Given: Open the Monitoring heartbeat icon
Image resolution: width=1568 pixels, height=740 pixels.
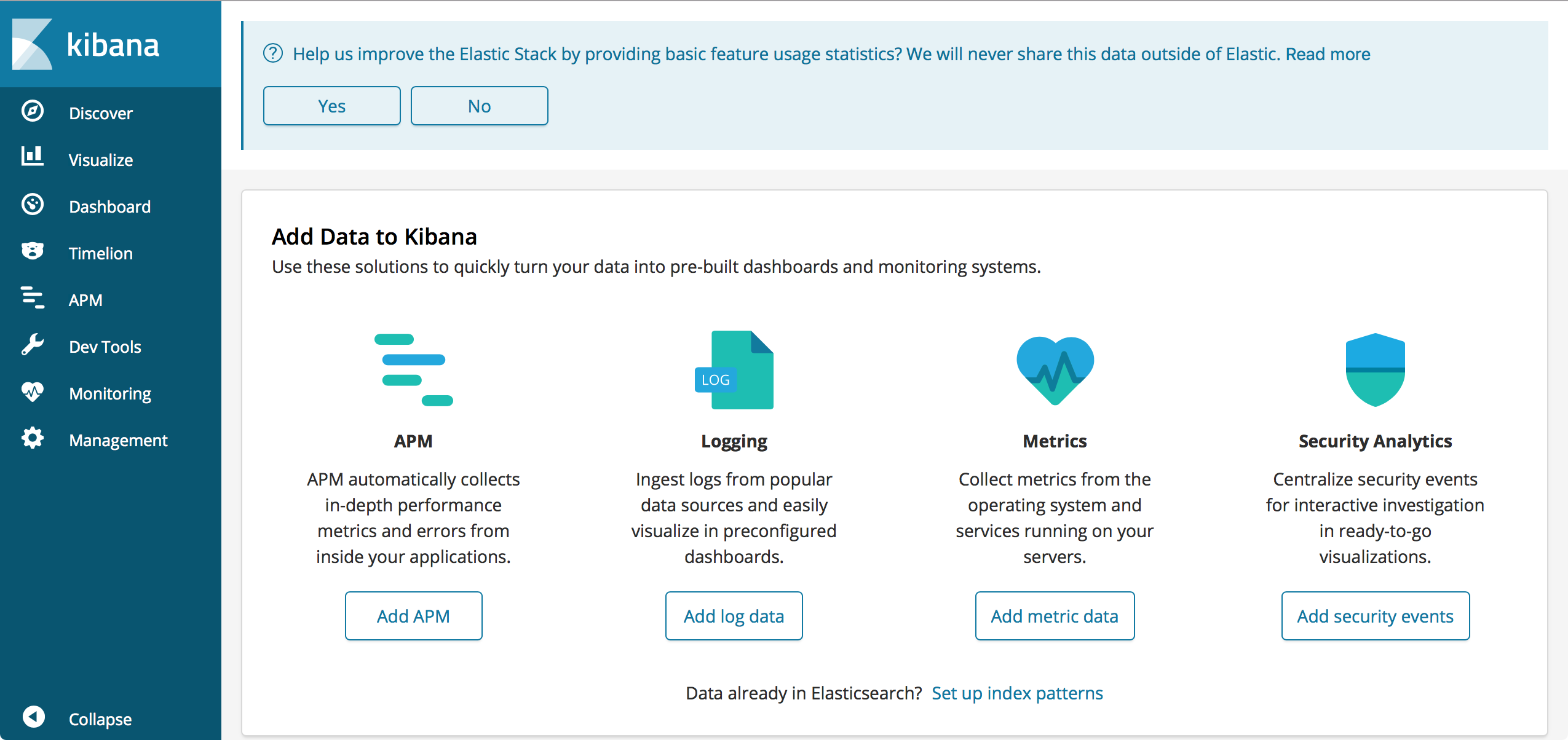Looking at the screenshot, I should coord(33,392).
